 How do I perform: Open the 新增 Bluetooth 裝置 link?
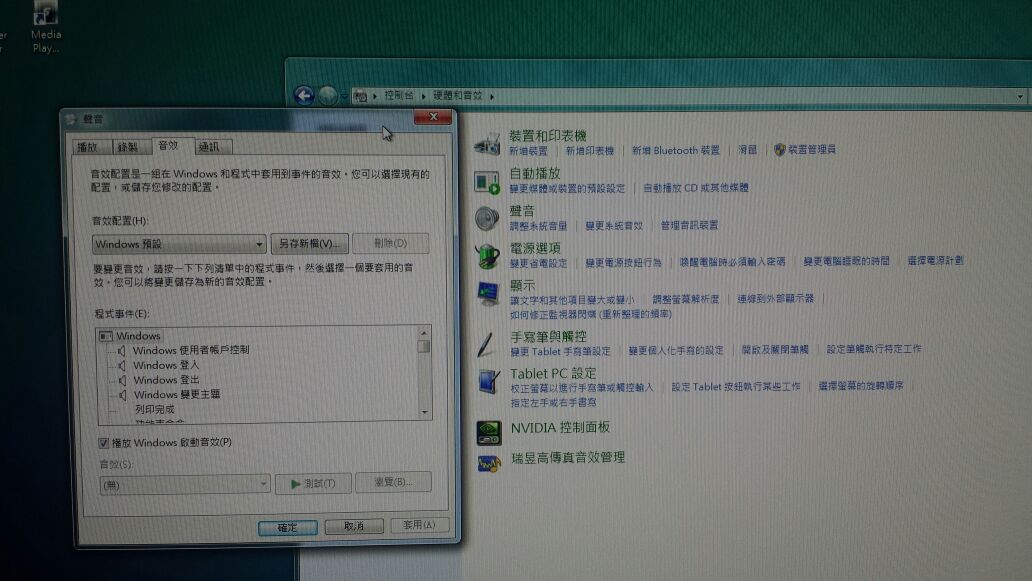(x=675, y=151)
